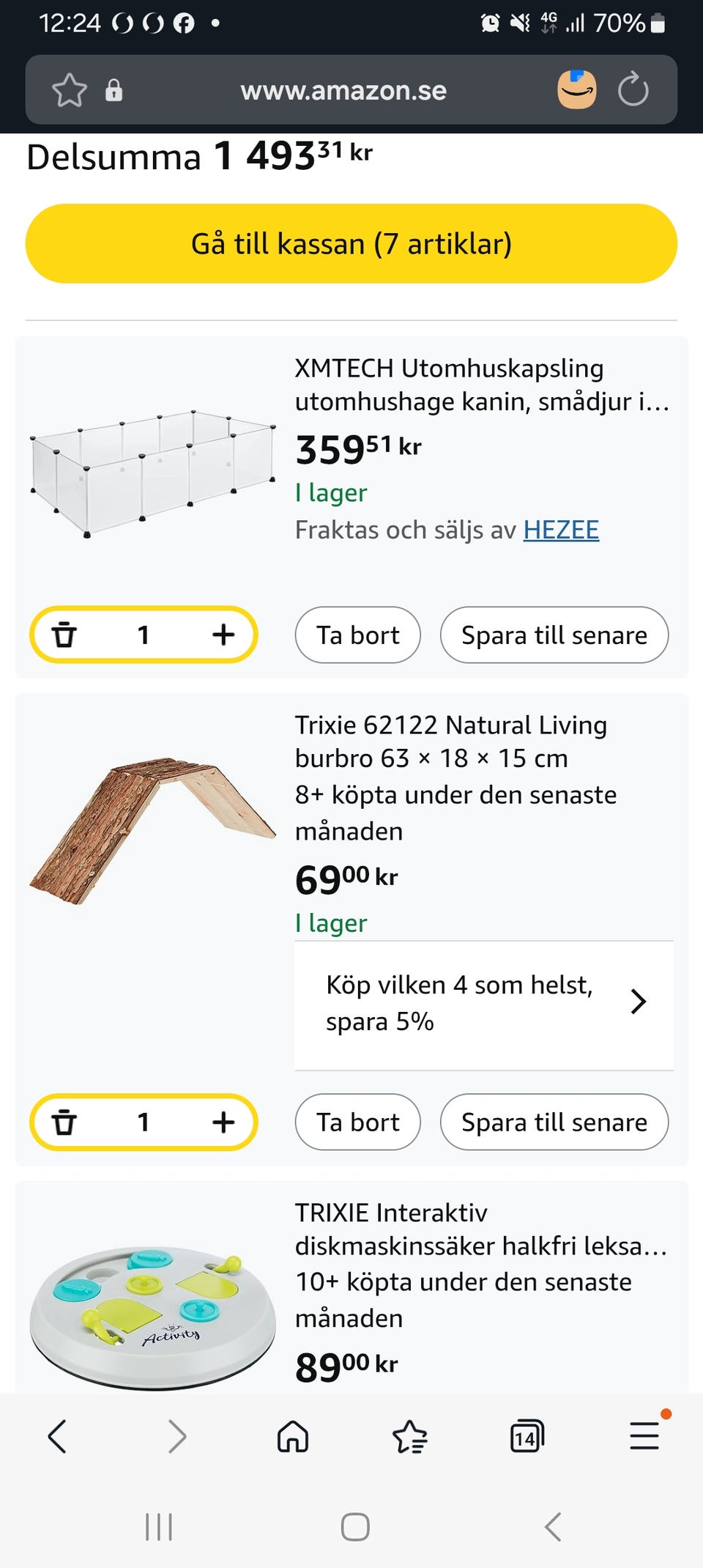Open the Amazon app icon in address bar

coord(576,90)
